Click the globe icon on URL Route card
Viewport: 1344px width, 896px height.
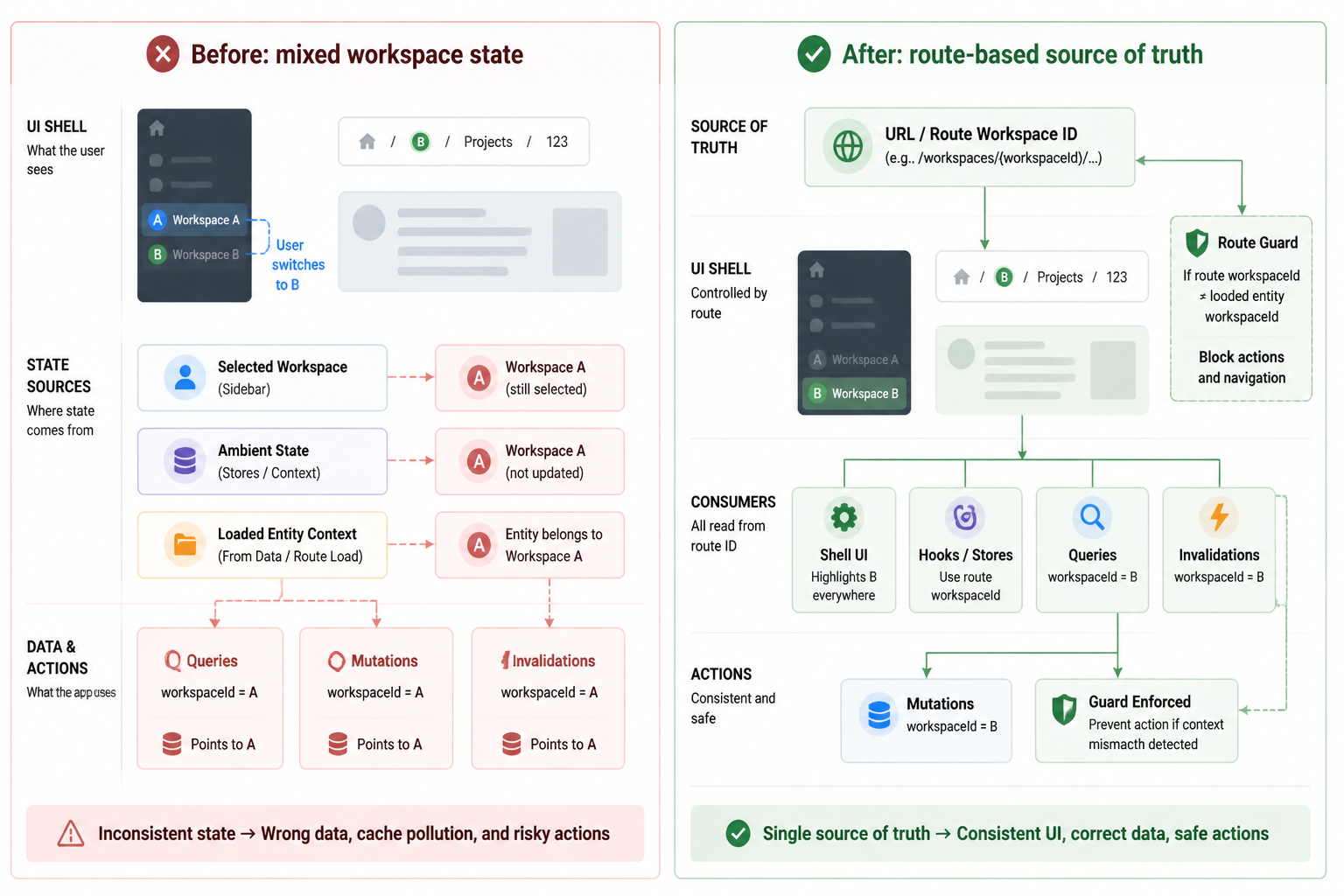(847, 146)
